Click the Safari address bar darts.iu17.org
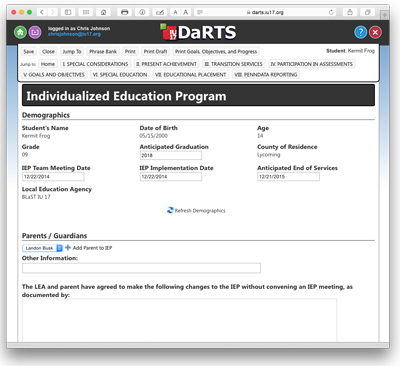Screen dimensions: 400x366 pos(265,12)
